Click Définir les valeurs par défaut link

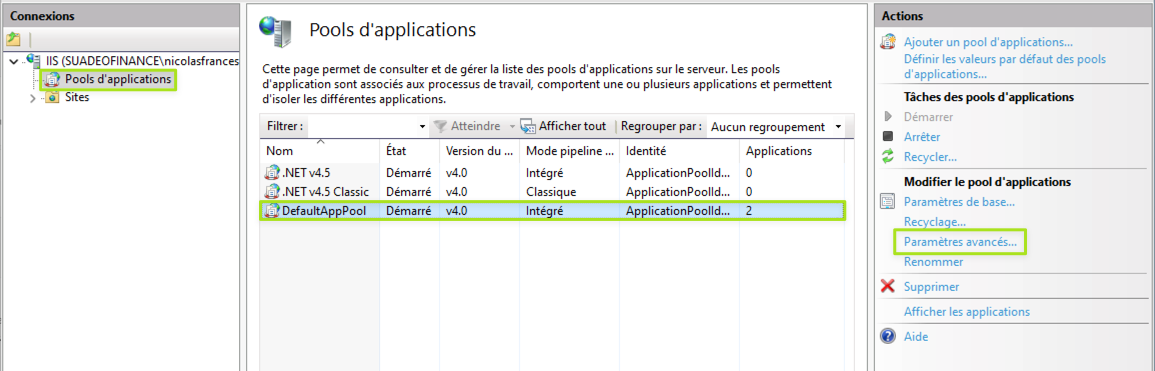pyautogui.click(x=1005, y=66)
